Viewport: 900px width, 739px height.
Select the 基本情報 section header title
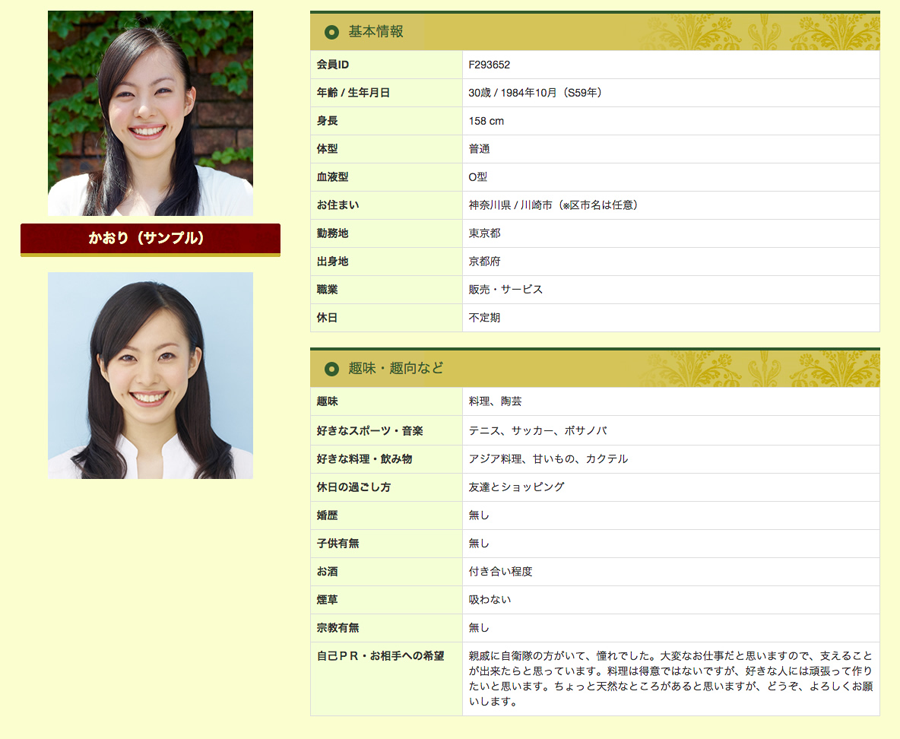pyautogui.click(x=376, y=32)
